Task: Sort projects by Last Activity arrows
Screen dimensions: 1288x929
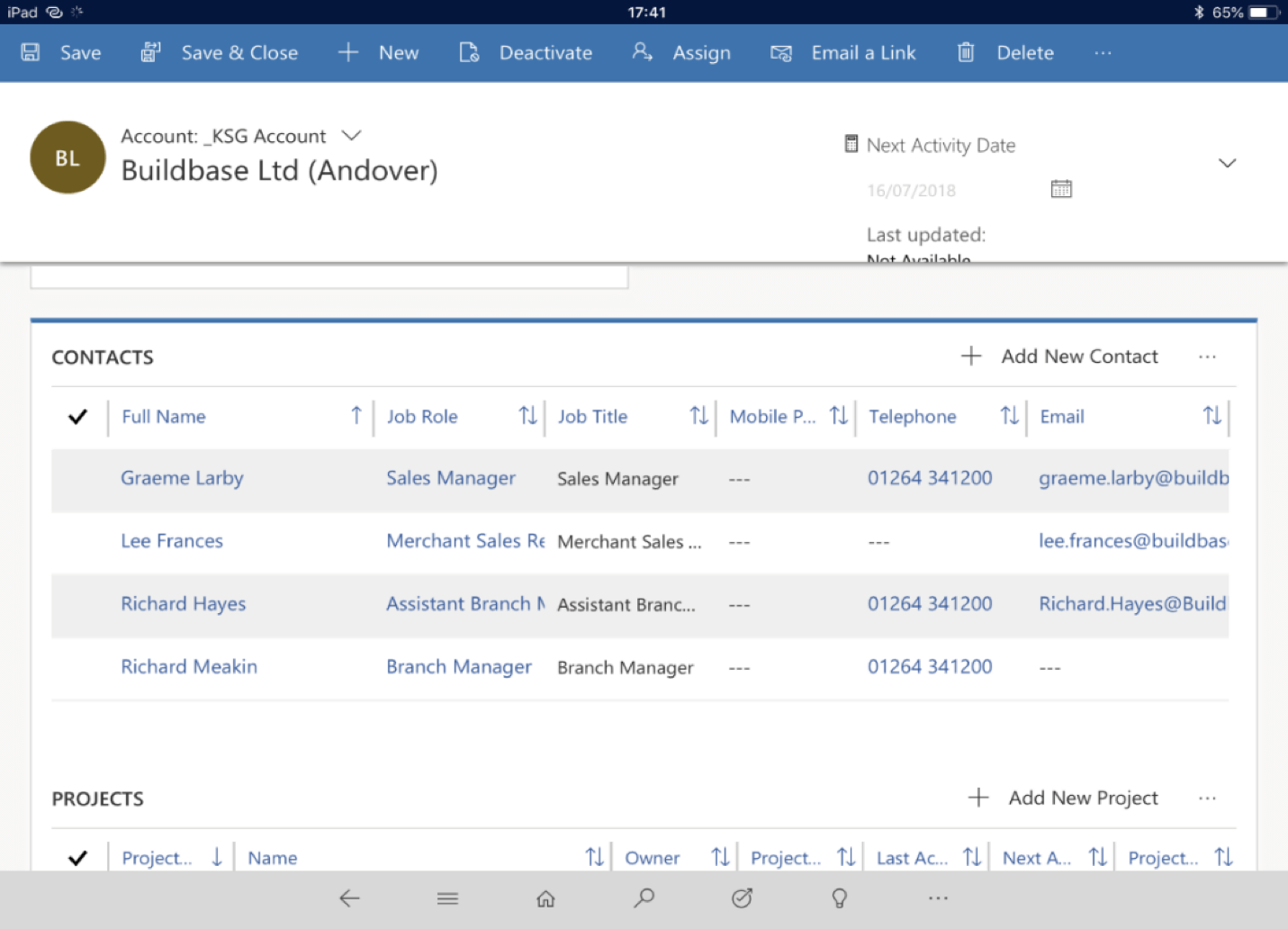Action: (x=972, y=857)
